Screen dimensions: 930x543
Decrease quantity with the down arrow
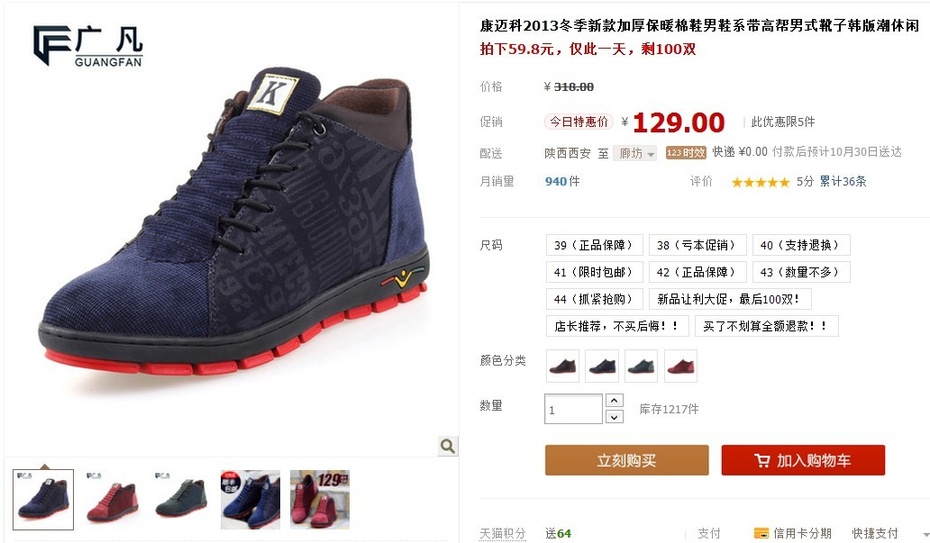[614, 417]
